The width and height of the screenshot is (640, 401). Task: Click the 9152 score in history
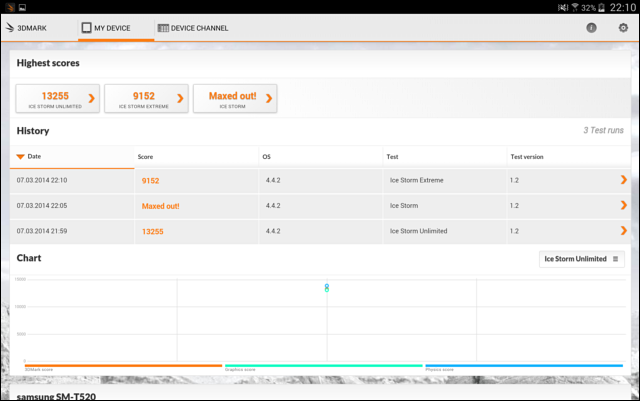tap(150, 180)
